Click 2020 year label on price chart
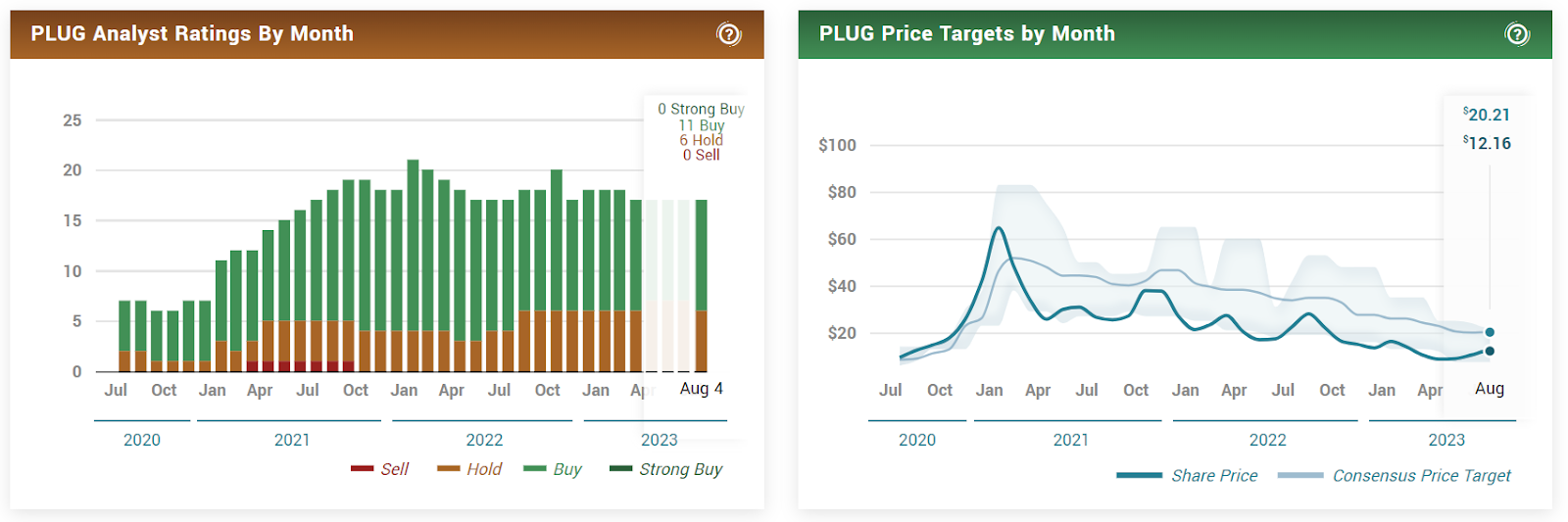 (x=917, y=440)
